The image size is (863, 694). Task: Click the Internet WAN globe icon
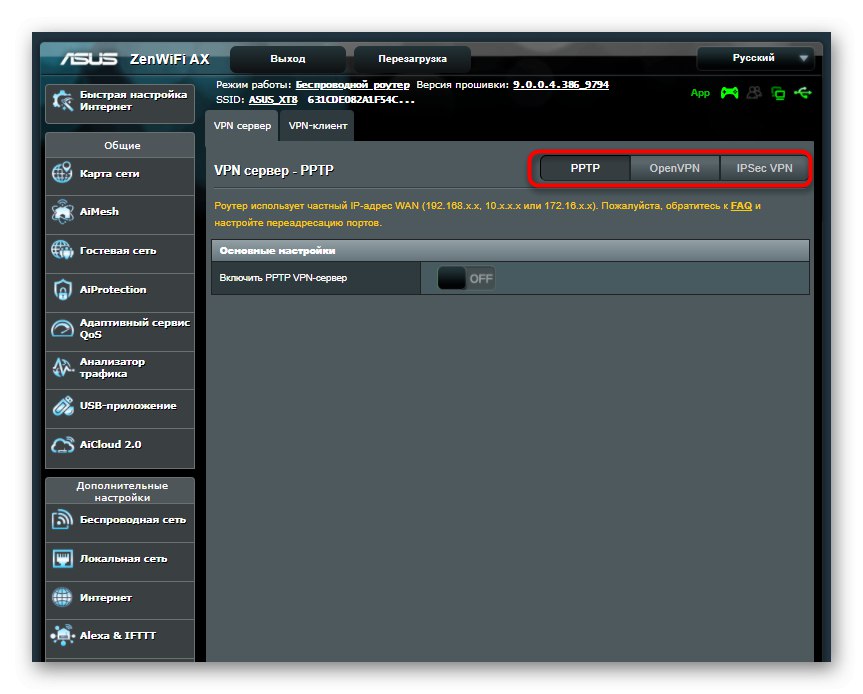click(x=62, y=597)
